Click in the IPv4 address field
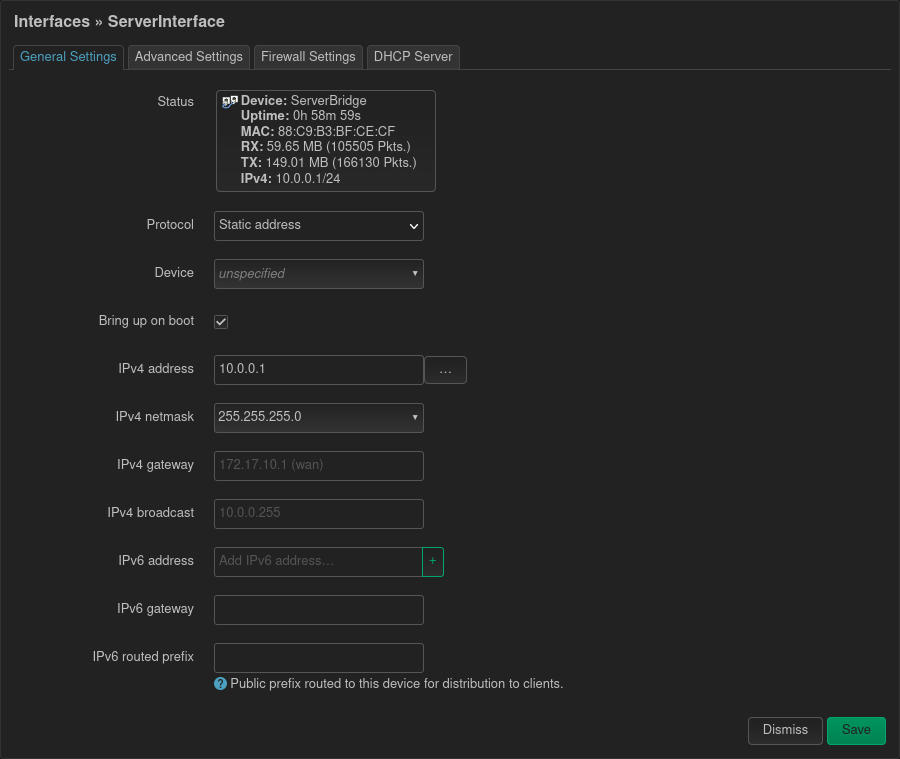 [x=319, y=370]
